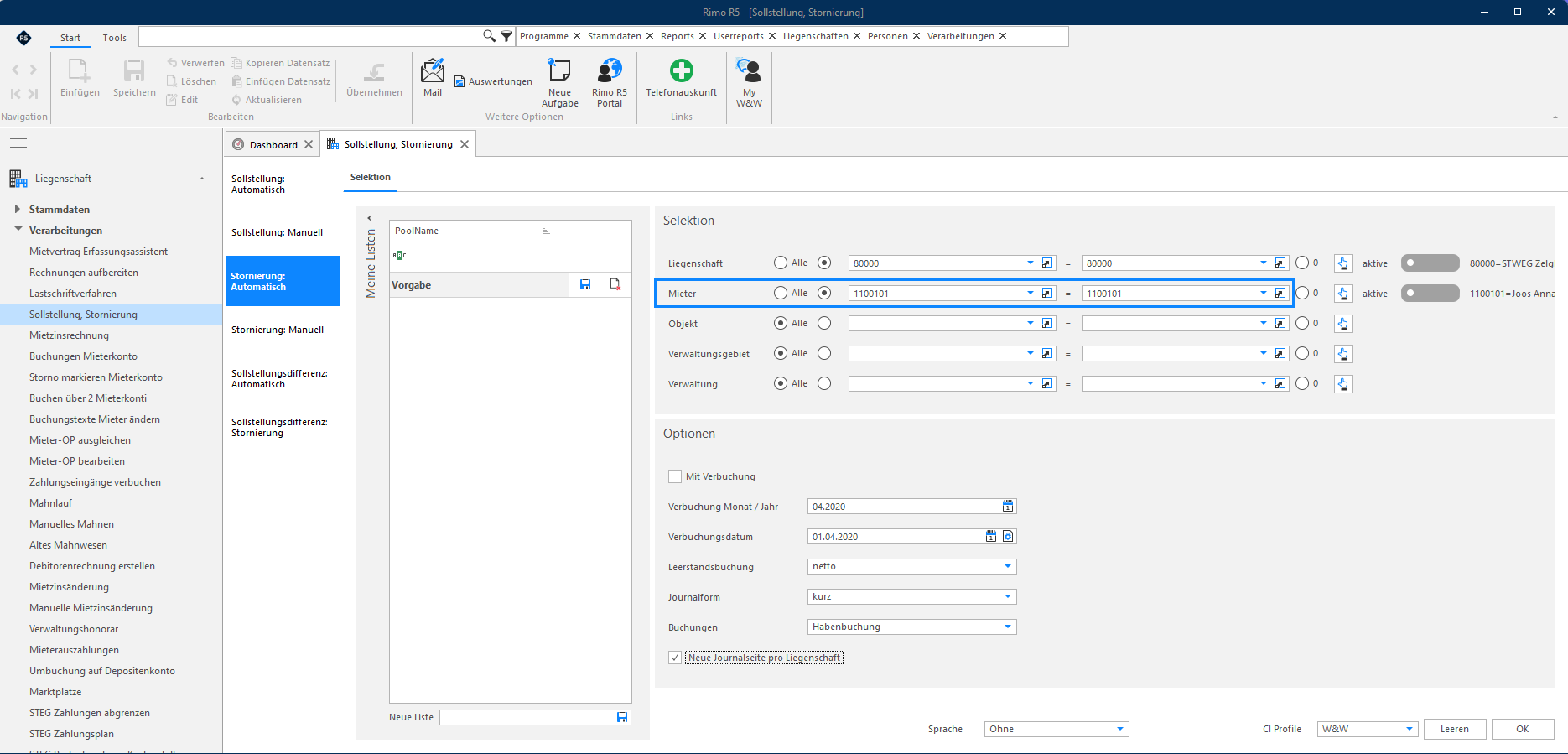This screenshot has width=1568, height=754.
Task: Delete the Vorgabe list entry icon
Action: tap(615, 285)
